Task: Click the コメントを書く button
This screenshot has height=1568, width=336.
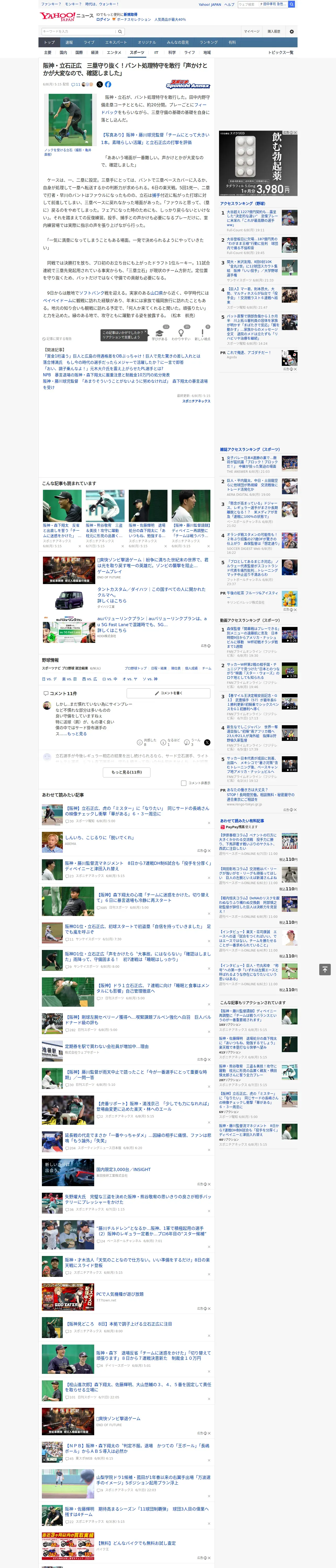Action: point(169,693)
